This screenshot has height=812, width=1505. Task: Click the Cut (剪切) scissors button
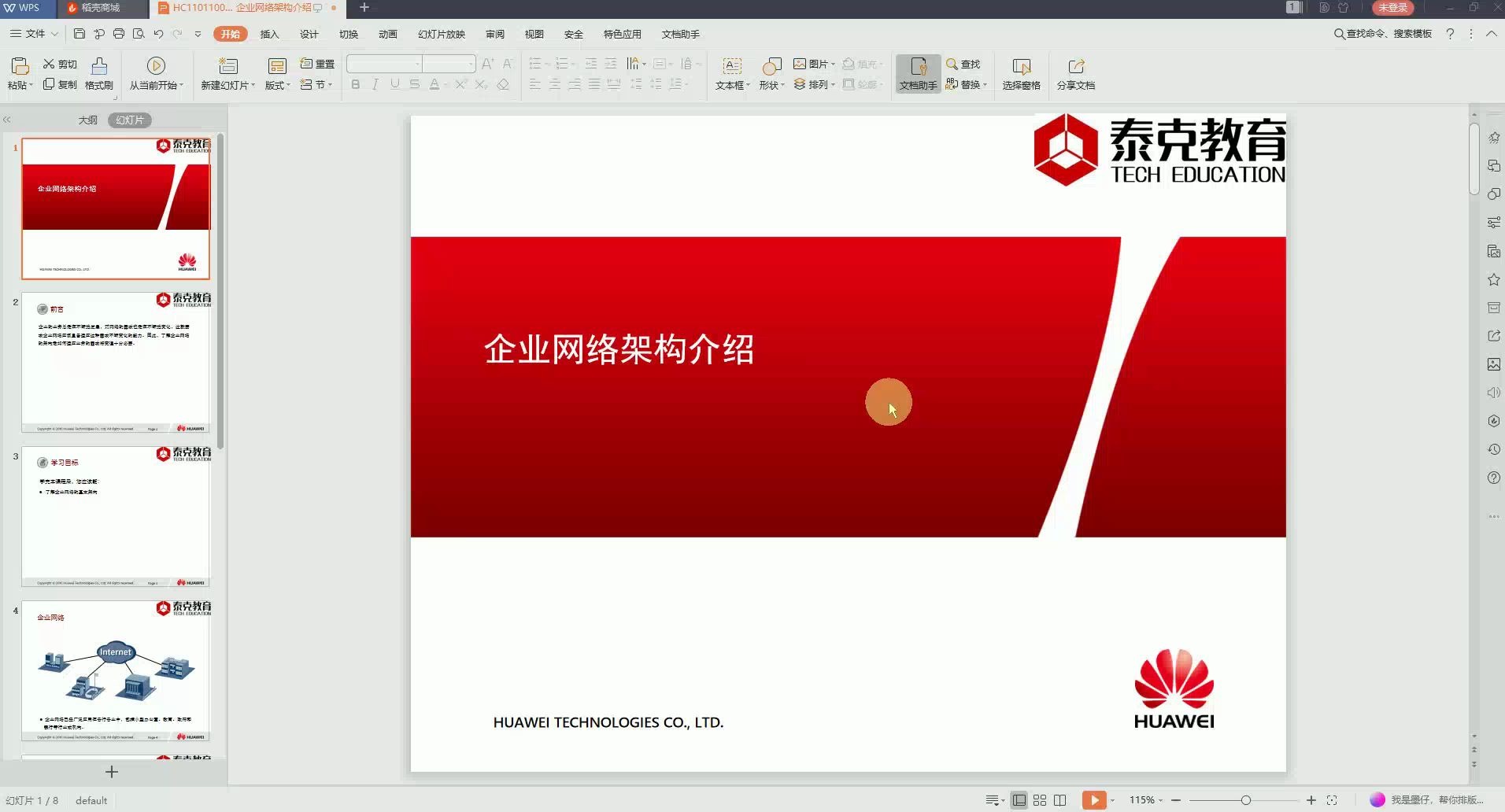coord(60,64)
